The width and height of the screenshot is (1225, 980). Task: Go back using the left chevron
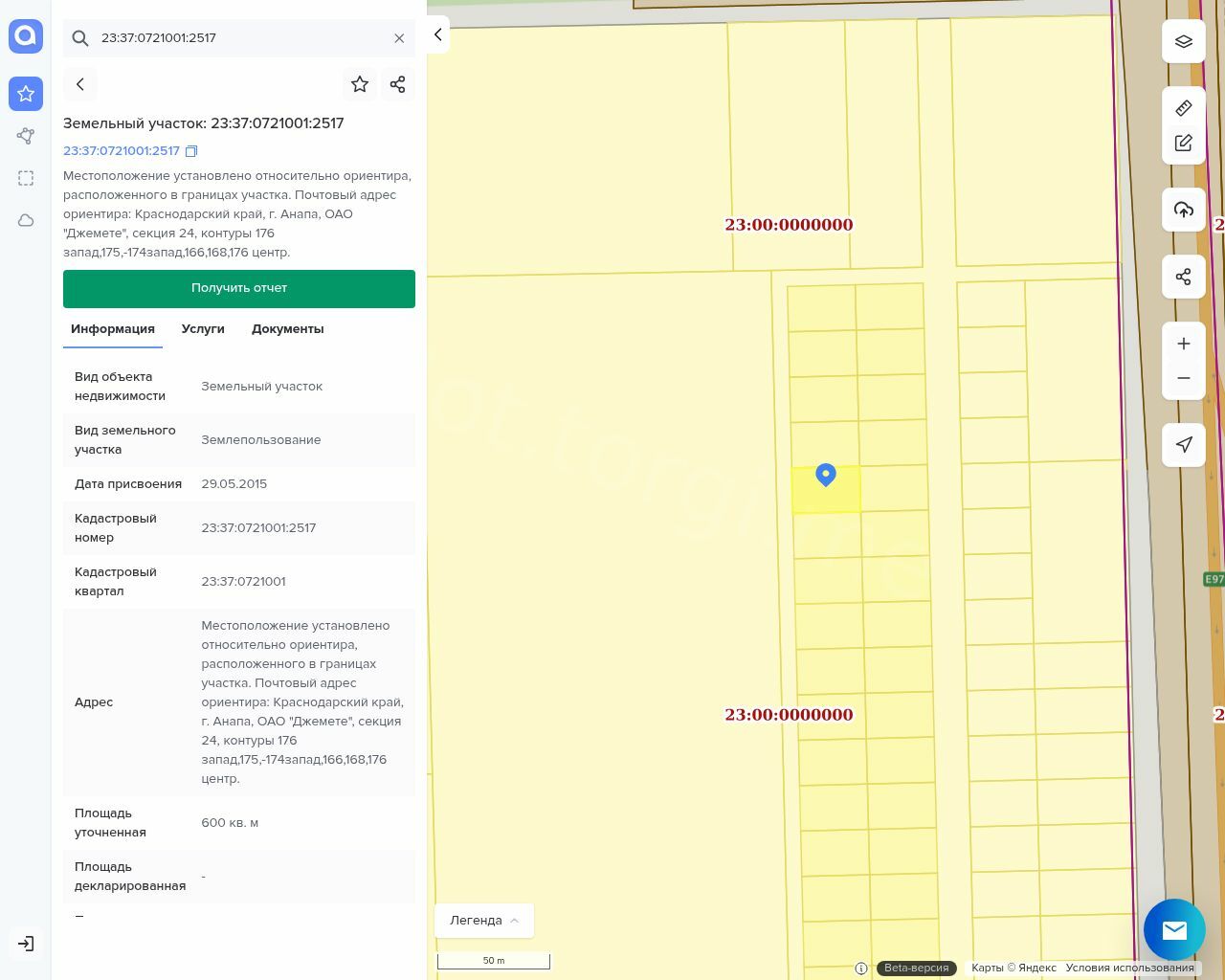tap(80, 84)
